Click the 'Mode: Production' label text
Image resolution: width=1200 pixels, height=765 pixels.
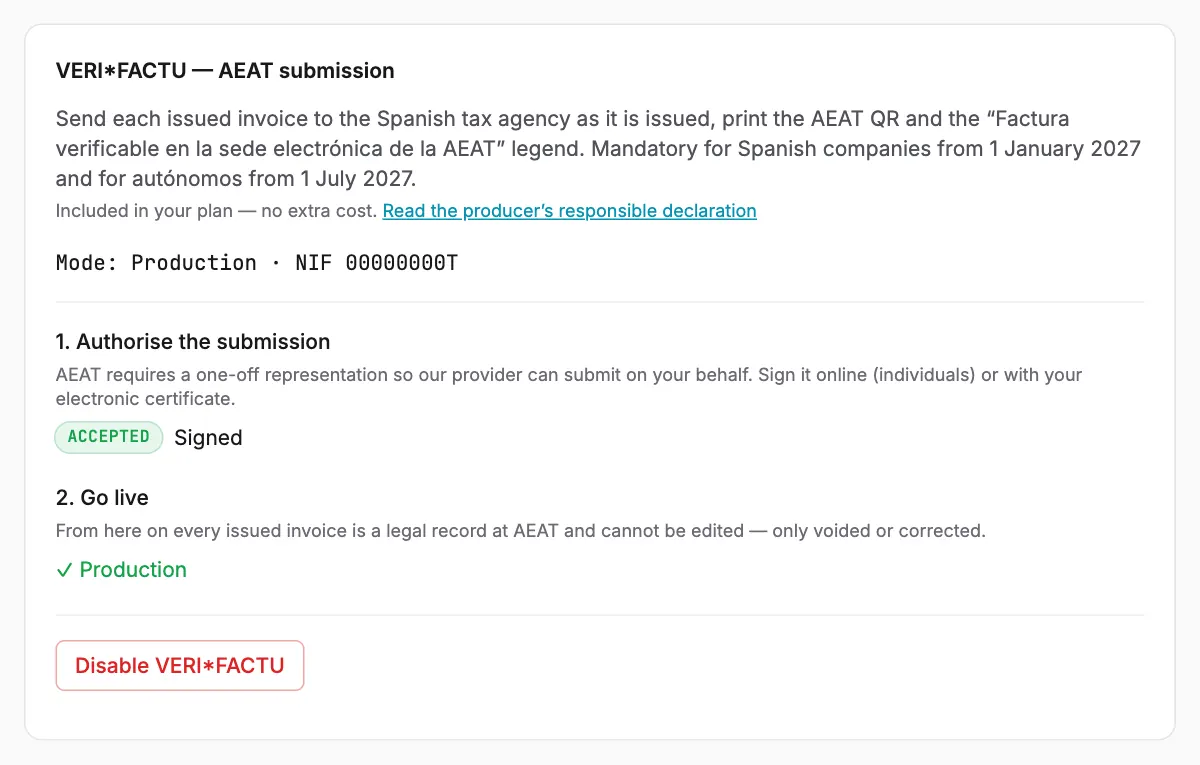[156, 263]
